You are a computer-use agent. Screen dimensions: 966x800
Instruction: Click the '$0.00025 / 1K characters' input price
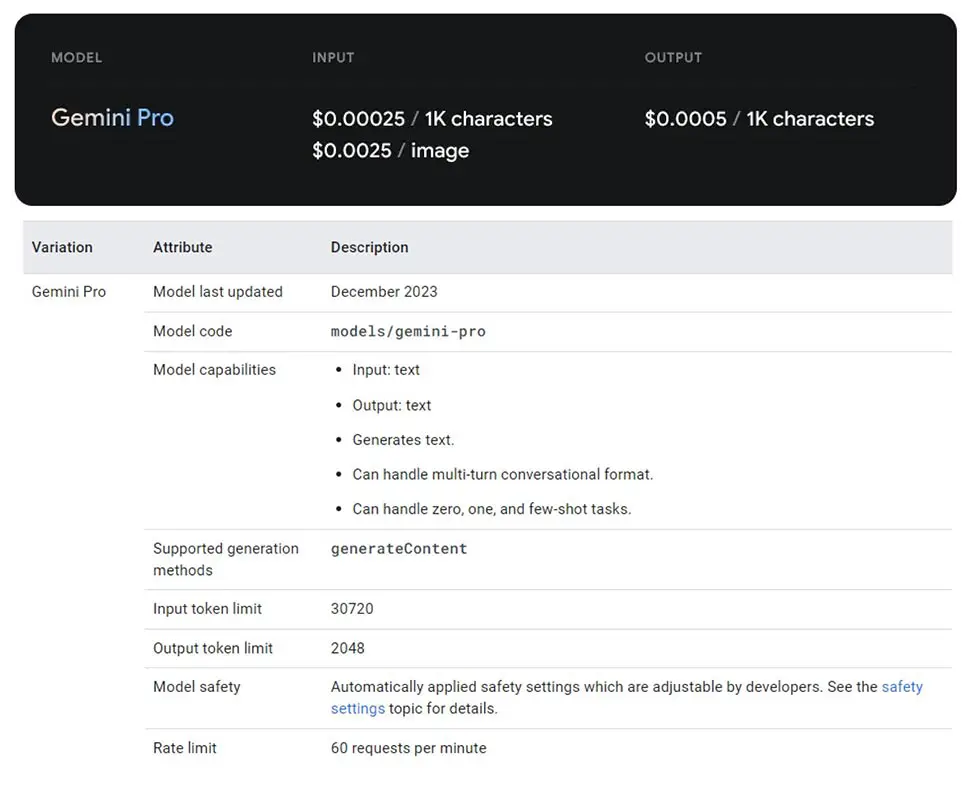[432, 118]
